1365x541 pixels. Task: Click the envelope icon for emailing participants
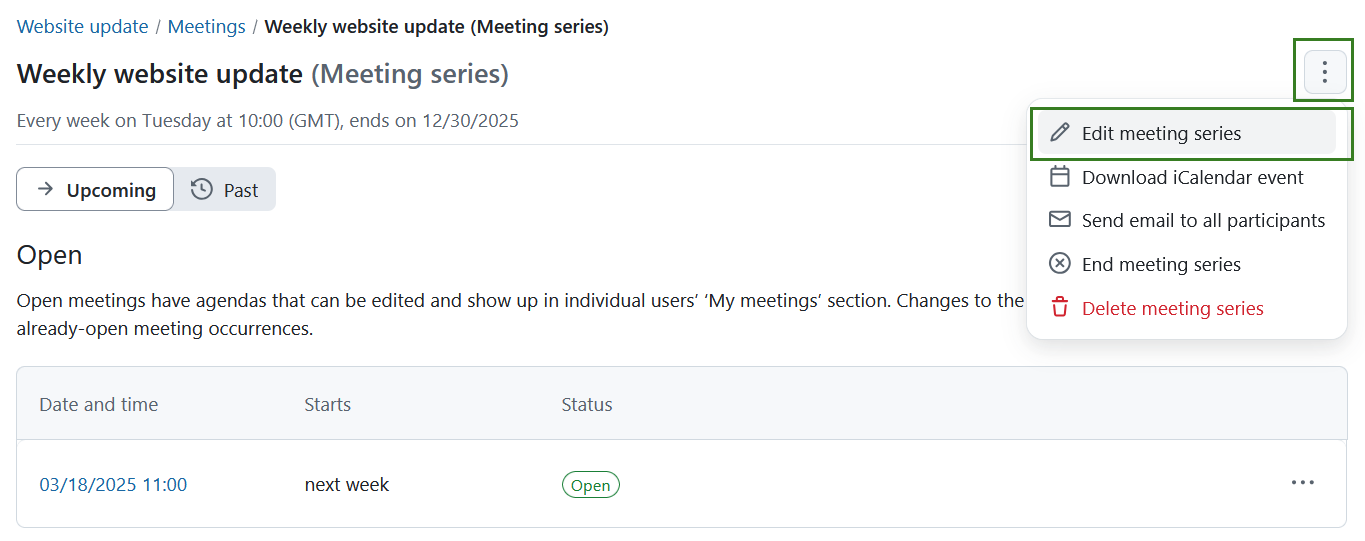click(1059, 220)
